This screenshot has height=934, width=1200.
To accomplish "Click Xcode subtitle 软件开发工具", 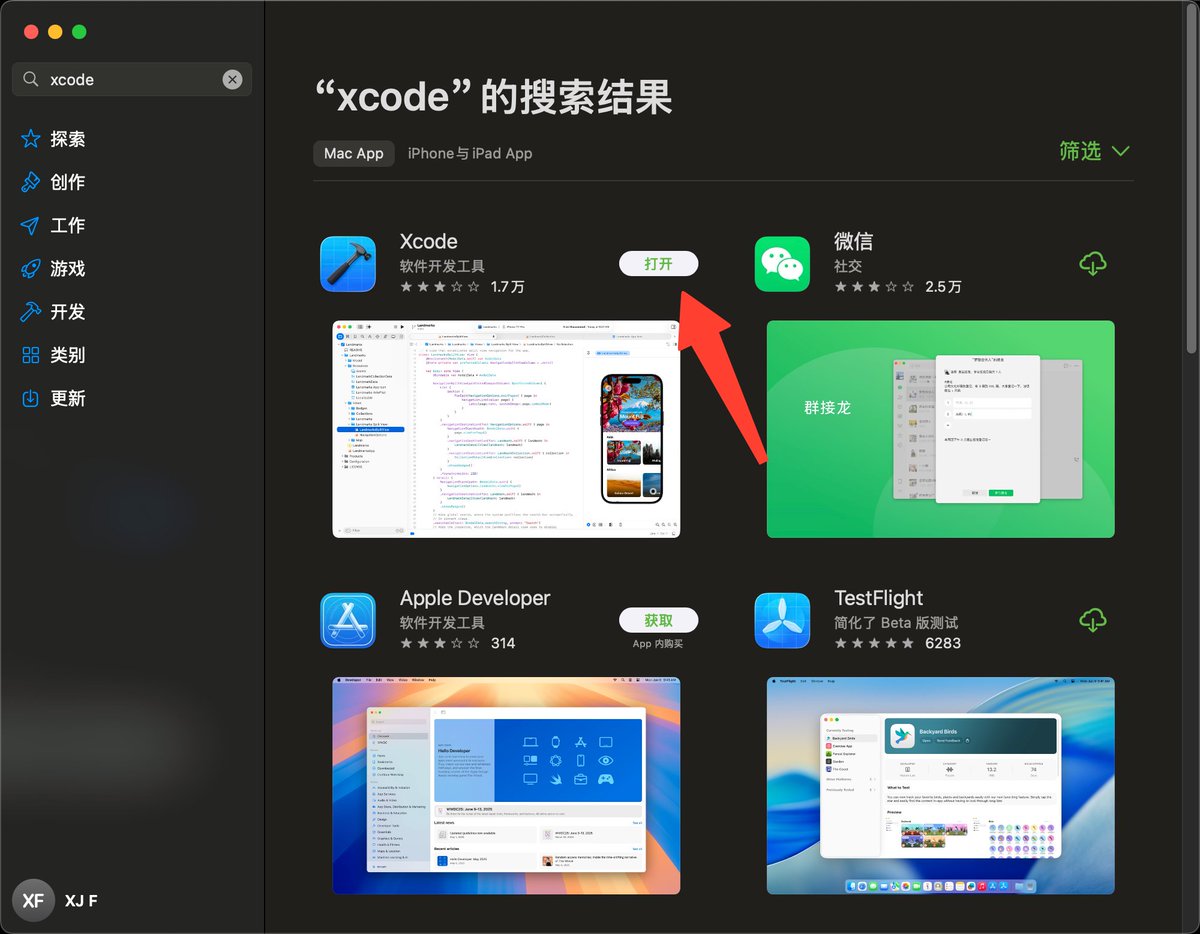I will pyautogui.click(x=442, y=266).
